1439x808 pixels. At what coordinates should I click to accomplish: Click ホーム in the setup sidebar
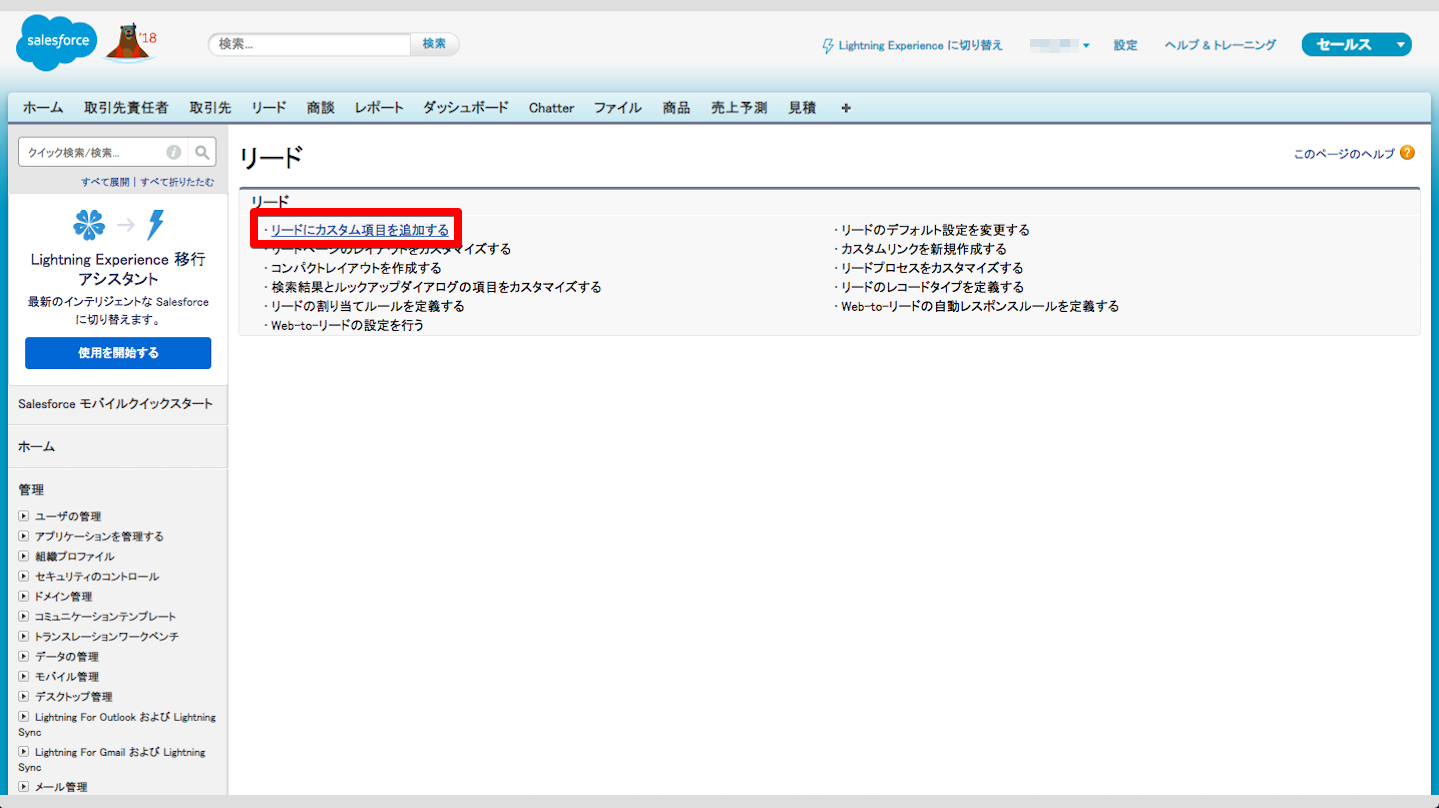[37, 447]
